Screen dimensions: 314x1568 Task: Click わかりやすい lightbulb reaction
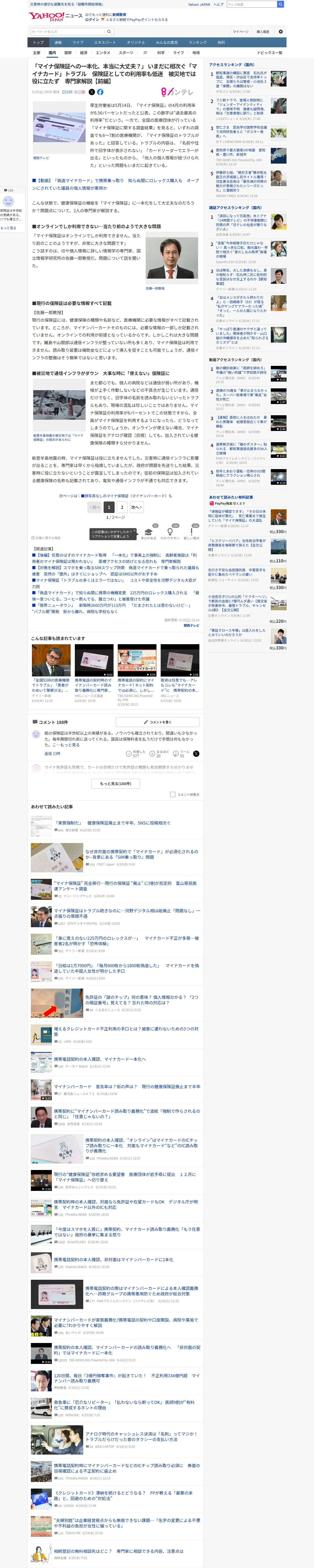[x=170, y=533]
